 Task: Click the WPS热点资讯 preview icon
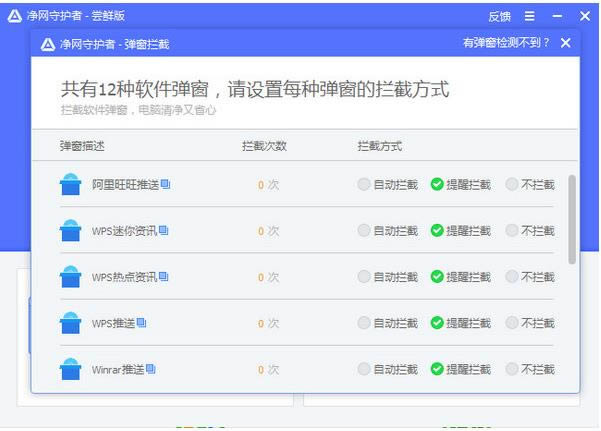click(x=164, y=277)
